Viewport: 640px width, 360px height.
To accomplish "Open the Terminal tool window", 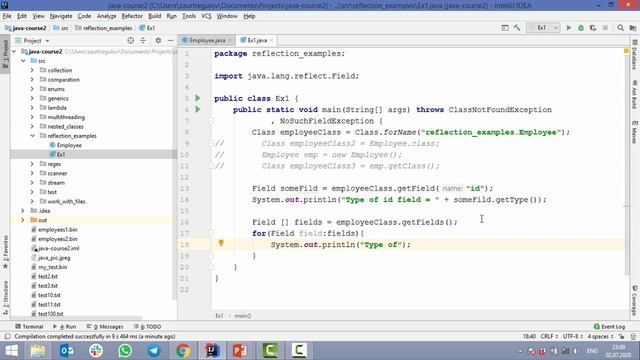I will [x=29, y=327].
